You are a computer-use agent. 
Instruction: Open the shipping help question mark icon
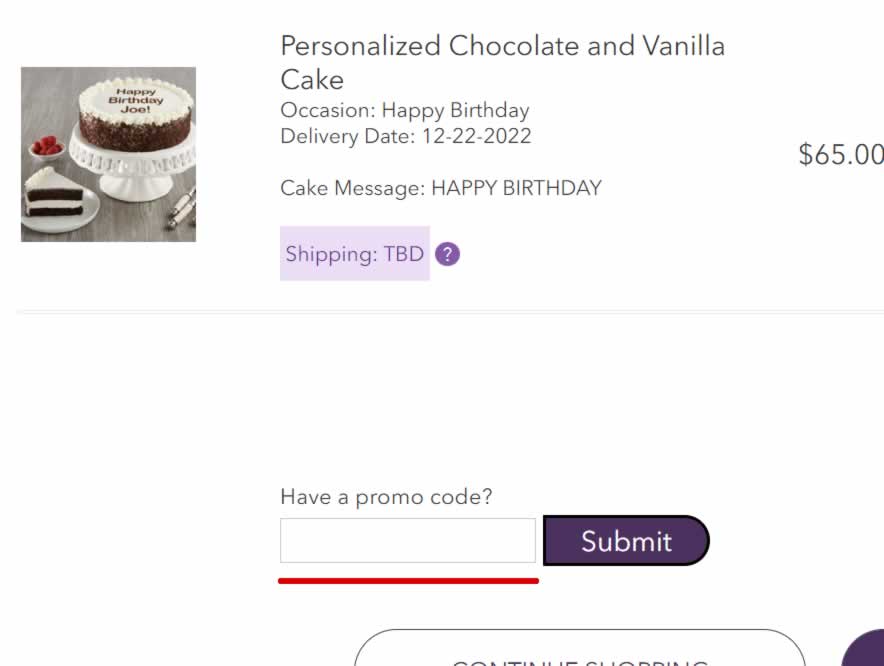tap(448, 254)
